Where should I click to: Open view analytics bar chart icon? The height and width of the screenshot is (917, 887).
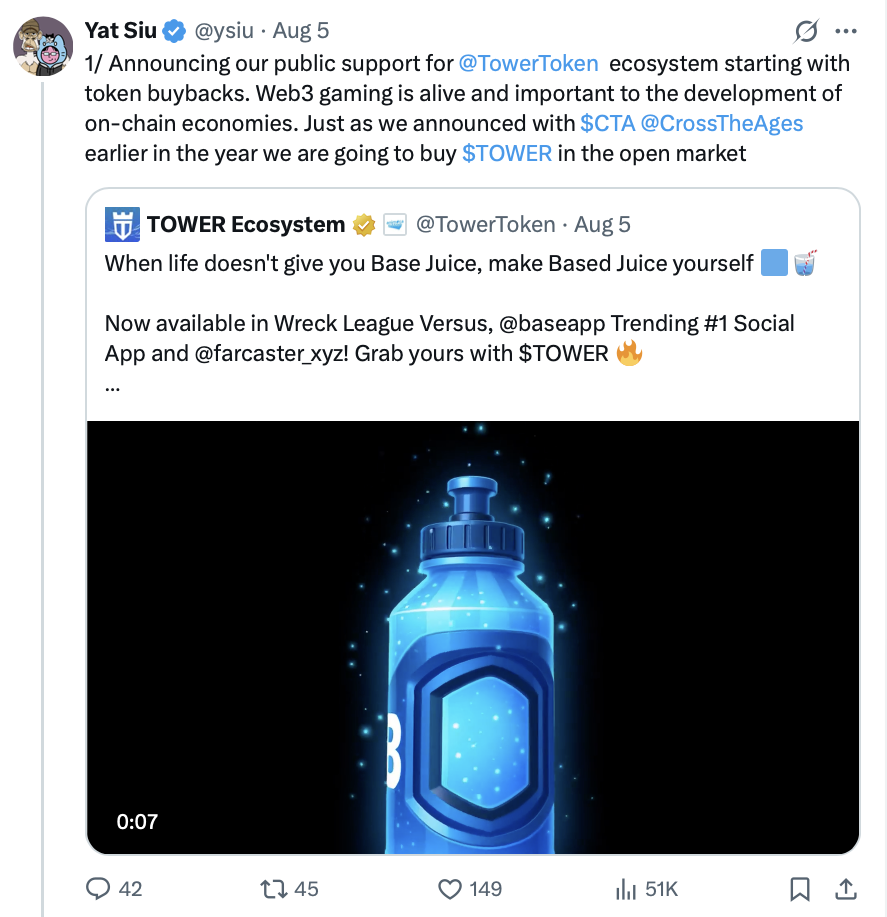pyautogui.click(x=626, y=889)
